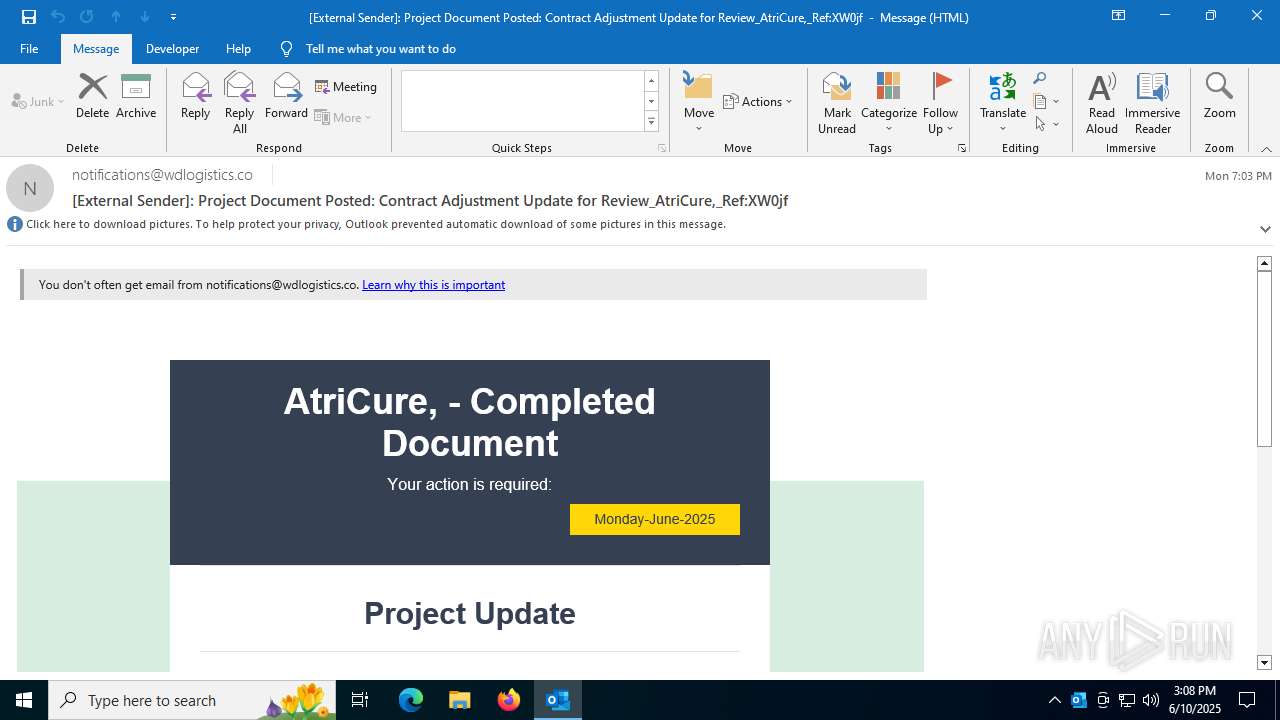Click the message vertical scrollbar thumb
Image resolution: width=1280 pixels, height=720 pixels.
coord(1264,358)
